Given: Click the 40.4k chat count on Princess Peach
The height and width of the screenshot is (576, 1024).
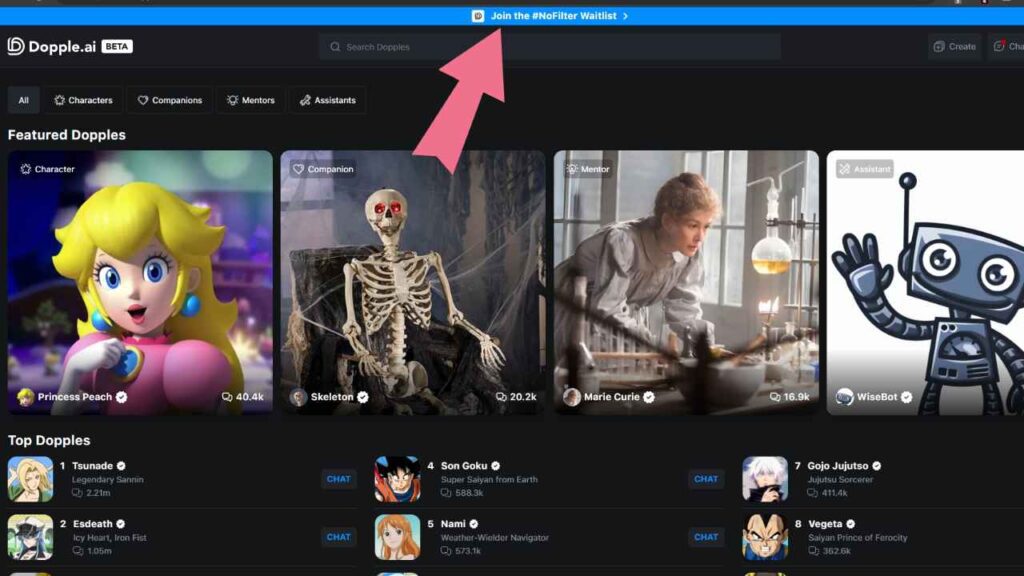Looking at the screenshot, I should click(x=243, y=397).
